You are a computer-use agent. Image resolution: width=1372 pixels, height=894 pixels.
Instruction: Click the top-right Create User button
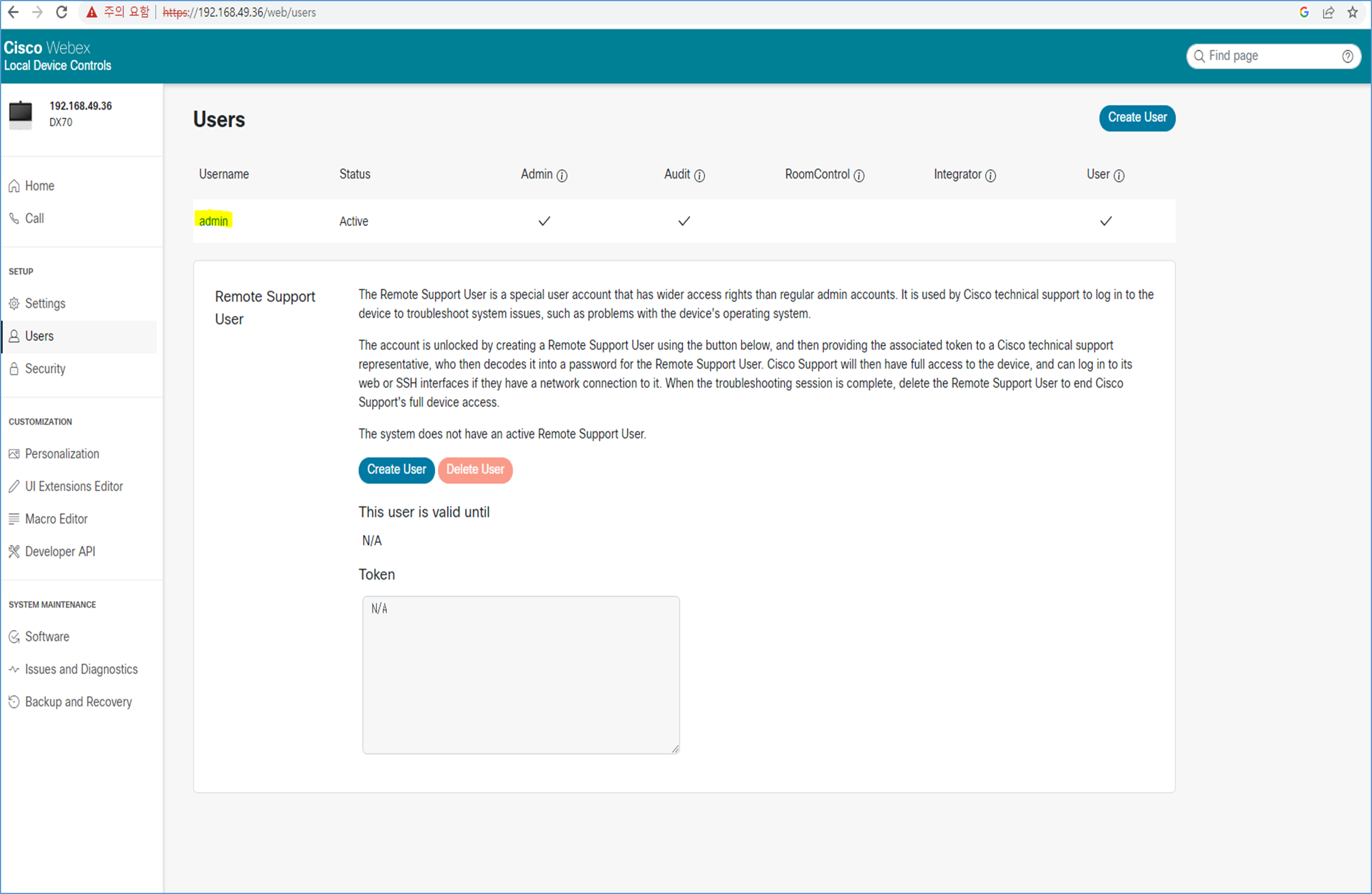pyautogui.click(x=1137, y=118)
